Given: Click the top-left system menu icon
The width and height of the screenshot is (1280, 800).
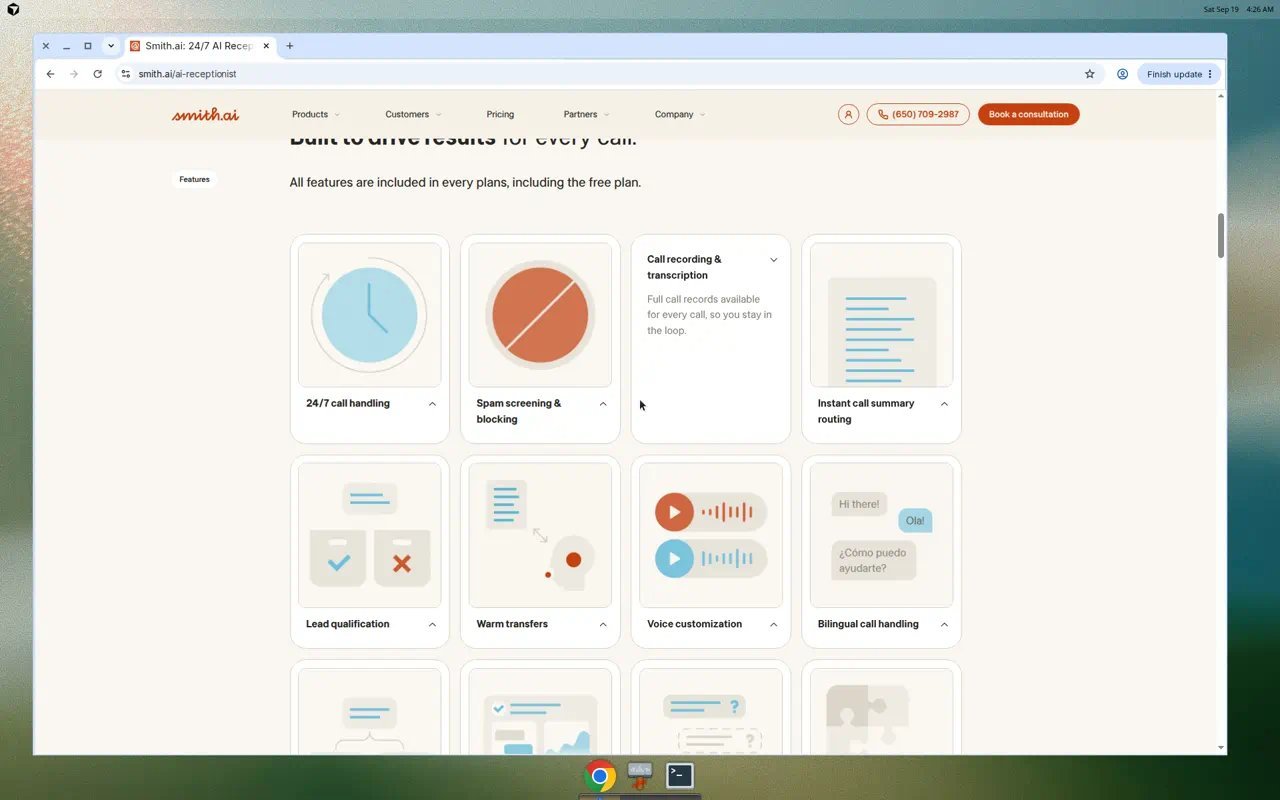Looking at the screenshot, I should (13, 9).
